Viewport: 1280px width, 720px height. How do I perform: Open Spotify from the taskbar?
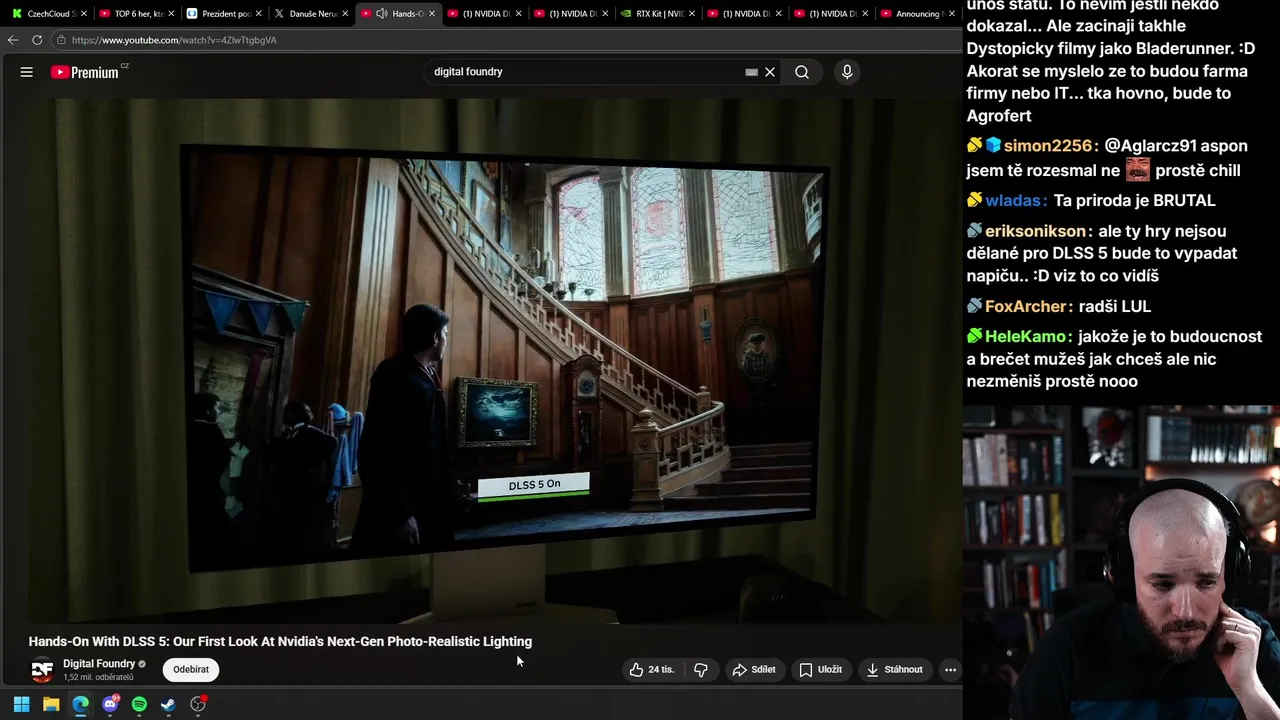[139, 704]
